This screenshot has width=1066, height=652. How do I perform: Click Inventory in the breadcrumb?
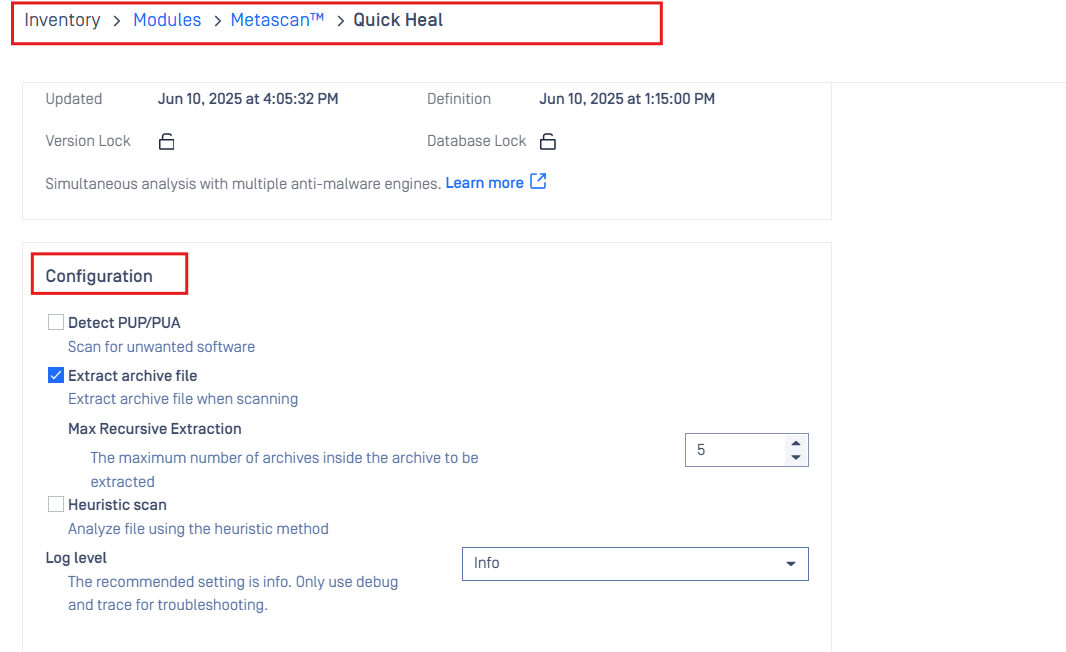point(63,20)
